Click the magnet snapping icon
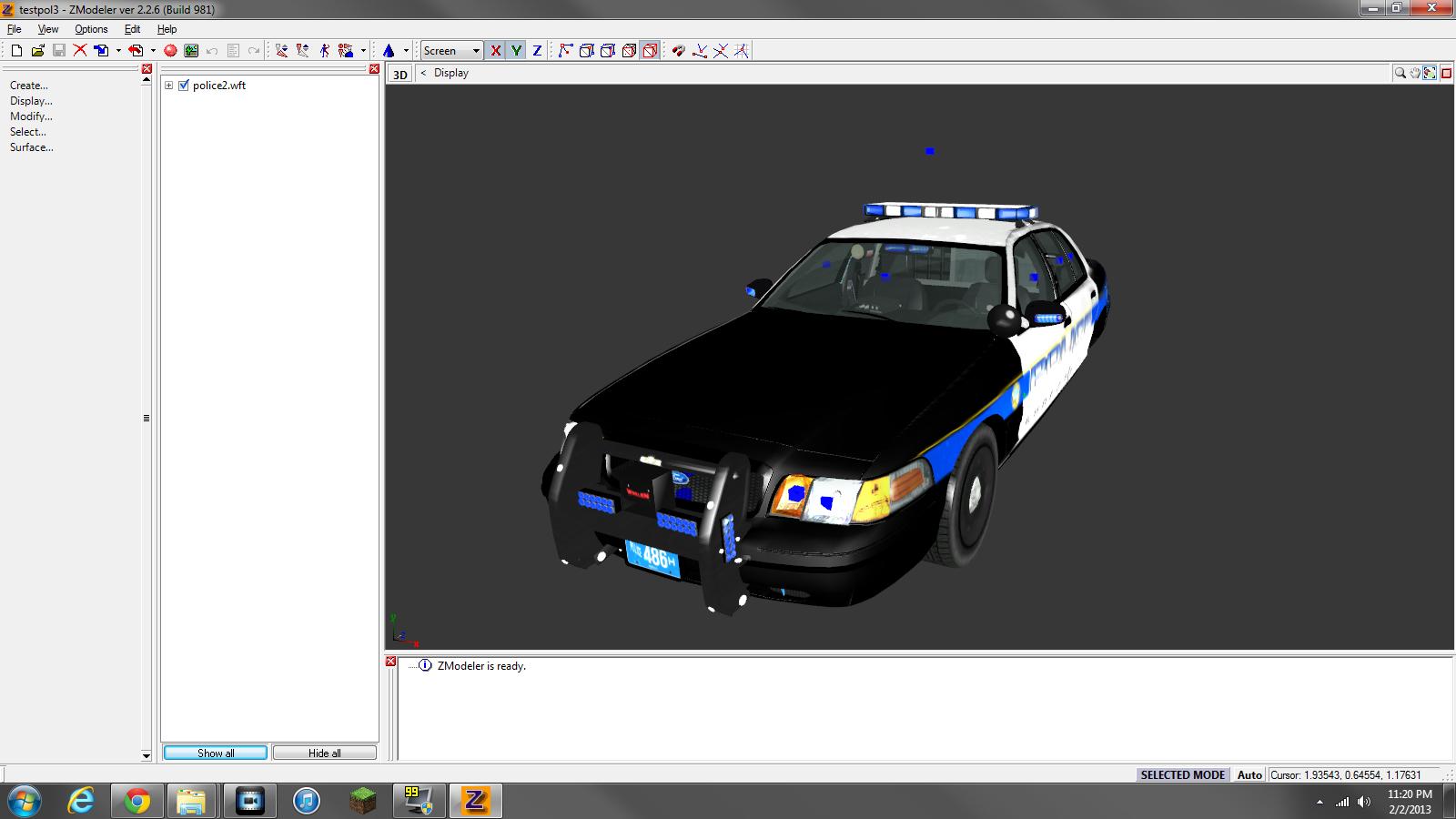The height and width of the screenshot is (819, 1456). pyautogui.click(x=678, y=51)
